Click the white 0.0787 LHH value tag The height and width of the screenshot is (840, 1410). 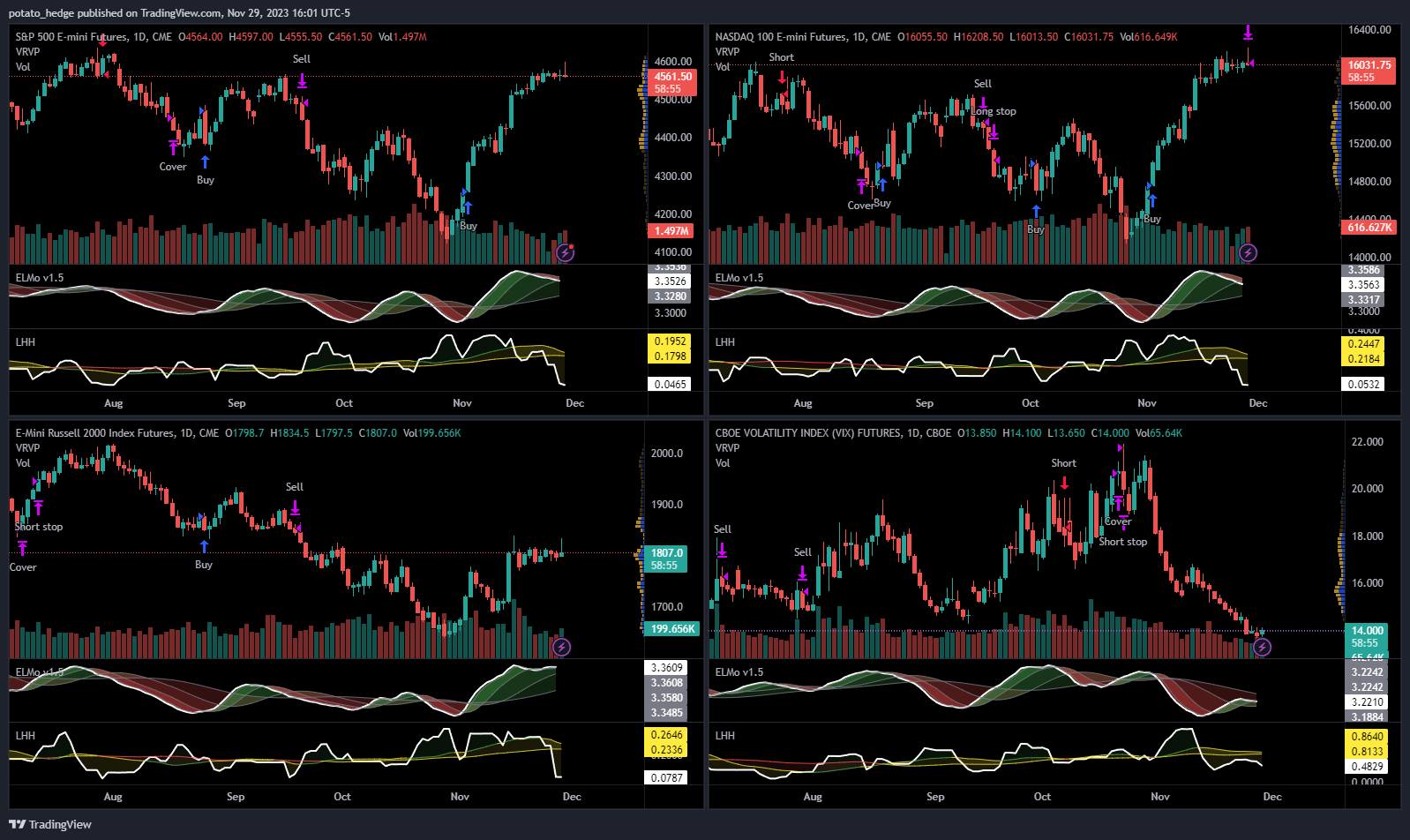(666, 778)
